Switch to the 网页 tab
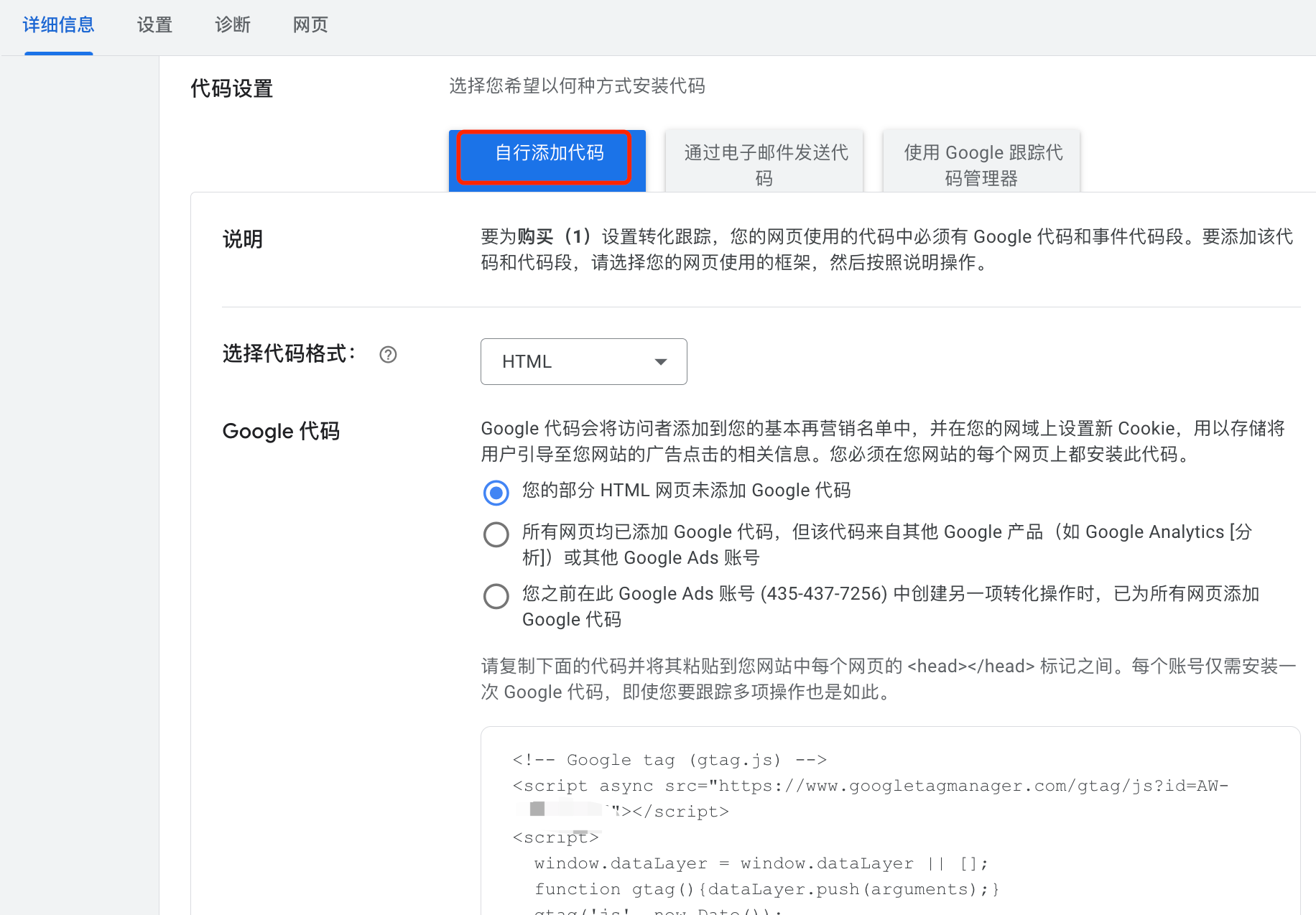Image resolution: width=1316 pixels, height=915 pixels. point(310,24)
